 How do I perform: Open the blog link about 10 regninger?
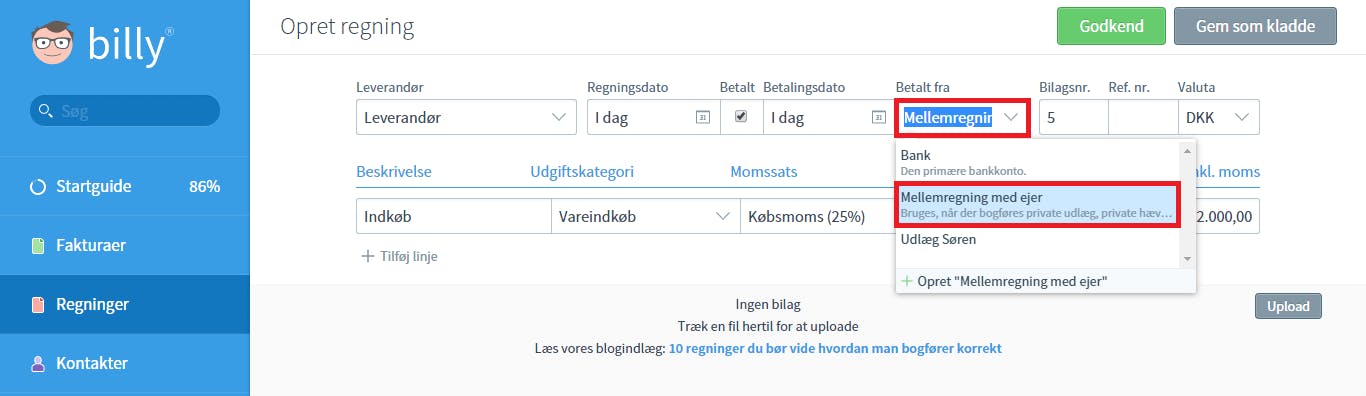[x=835, y=348]
